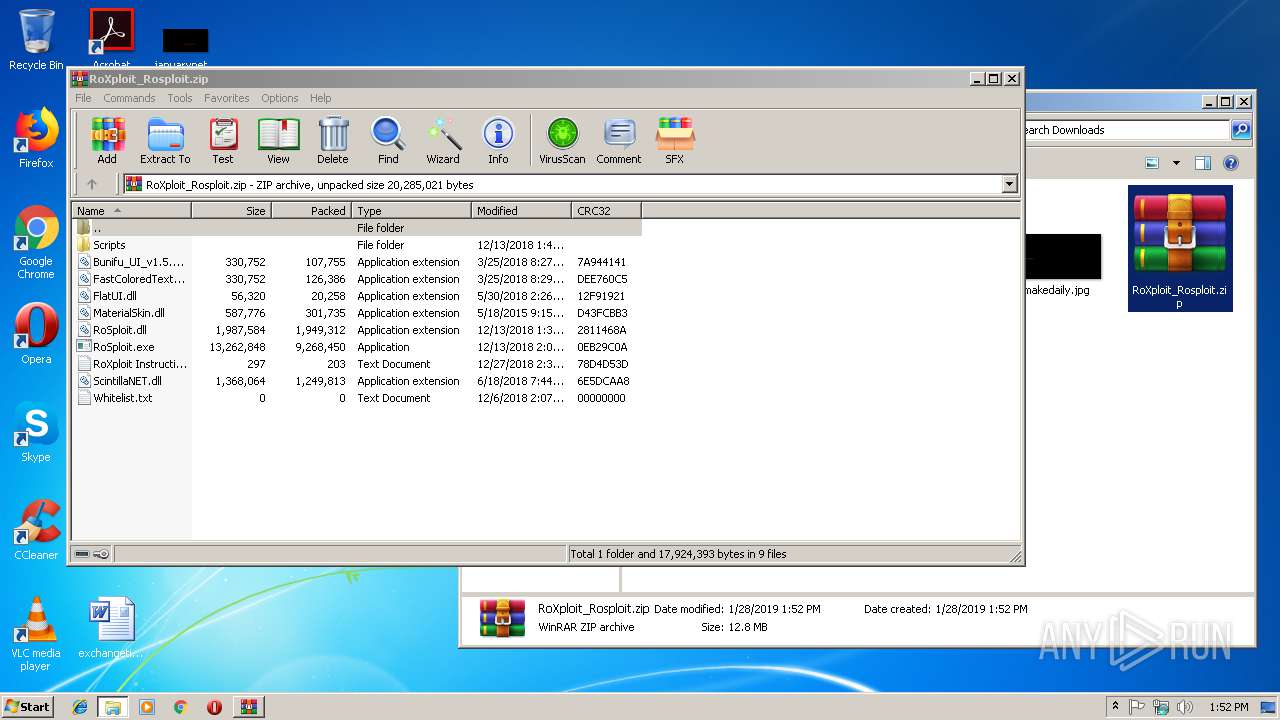The width and height of the screenshot is (1280, 720).
Task: Click the WinRAR taskbar button
Action: pos(248,707)
